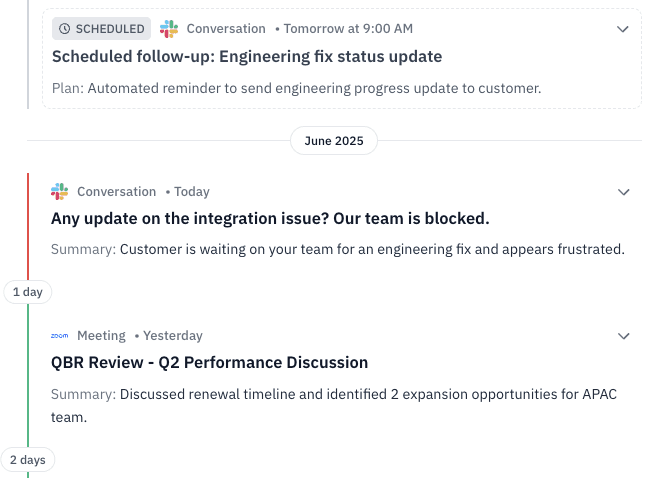Select the '2 days' gap marker
Viewport: 667px width, 478px height.
tap(27, 460)
